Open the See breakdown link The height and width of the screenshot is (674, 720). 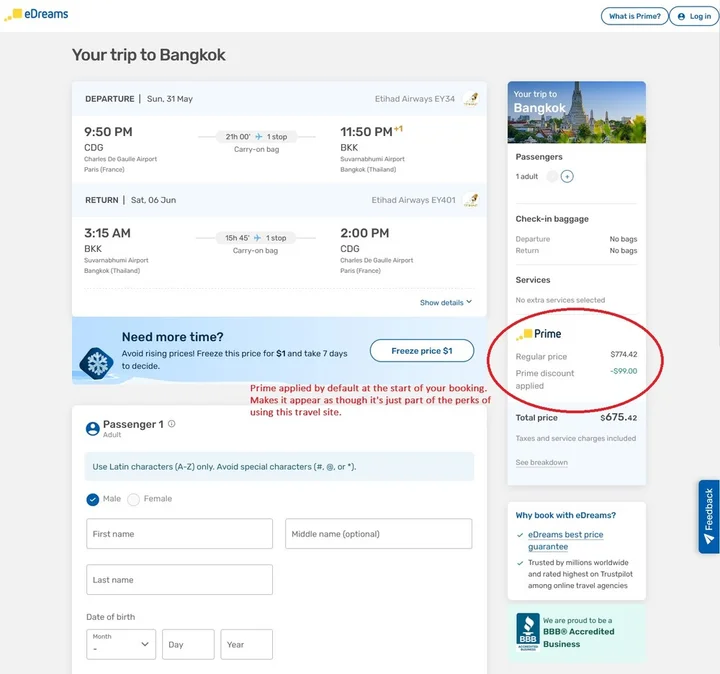coord(541,462)
